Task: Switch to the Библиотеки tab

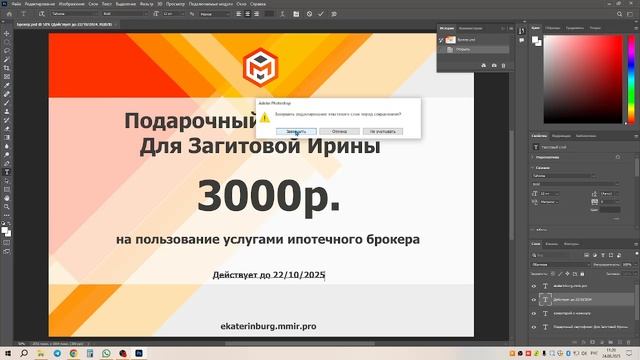Action: point(586,136)
